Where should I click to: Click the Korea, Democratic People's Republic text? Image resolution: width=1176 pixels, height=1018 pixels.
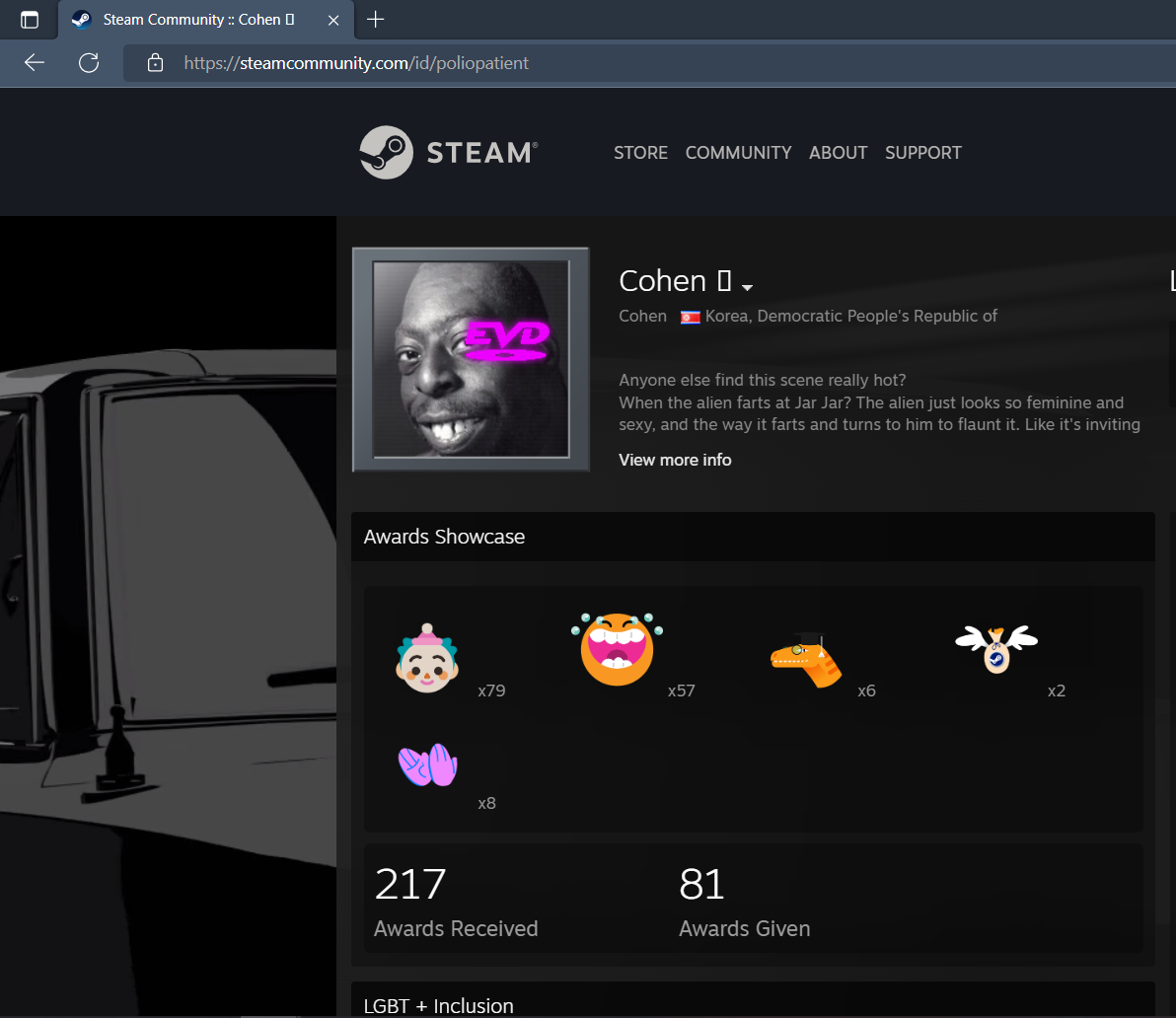coord(850,317)
